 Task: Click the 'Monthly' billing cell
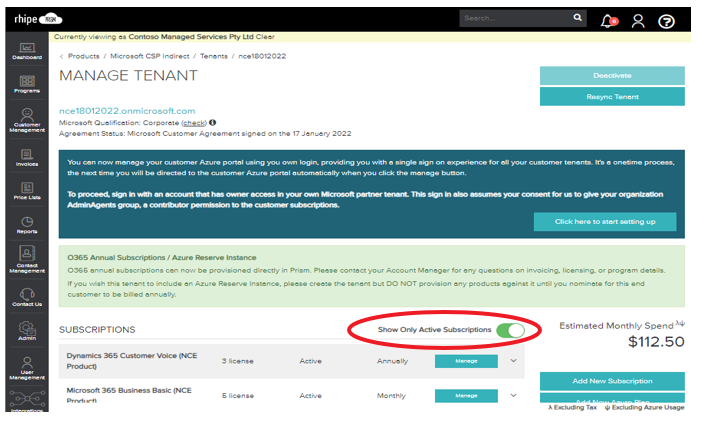[x=391, y=396]
